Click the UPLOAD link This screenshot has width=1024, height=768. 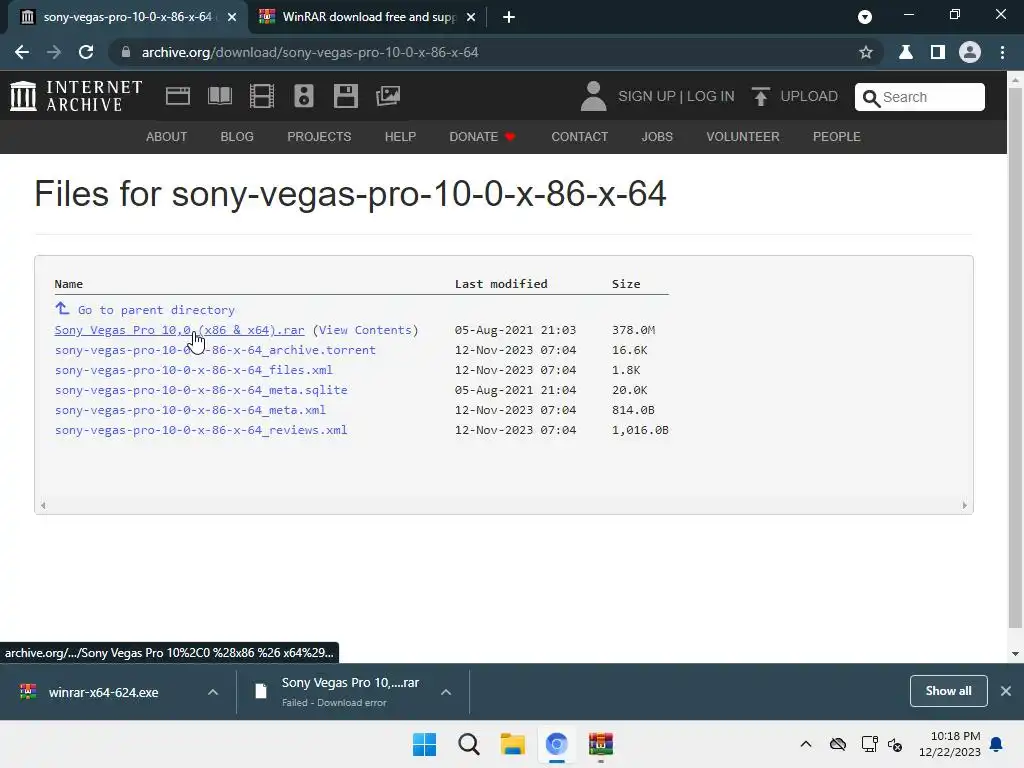tap(808, 96)
